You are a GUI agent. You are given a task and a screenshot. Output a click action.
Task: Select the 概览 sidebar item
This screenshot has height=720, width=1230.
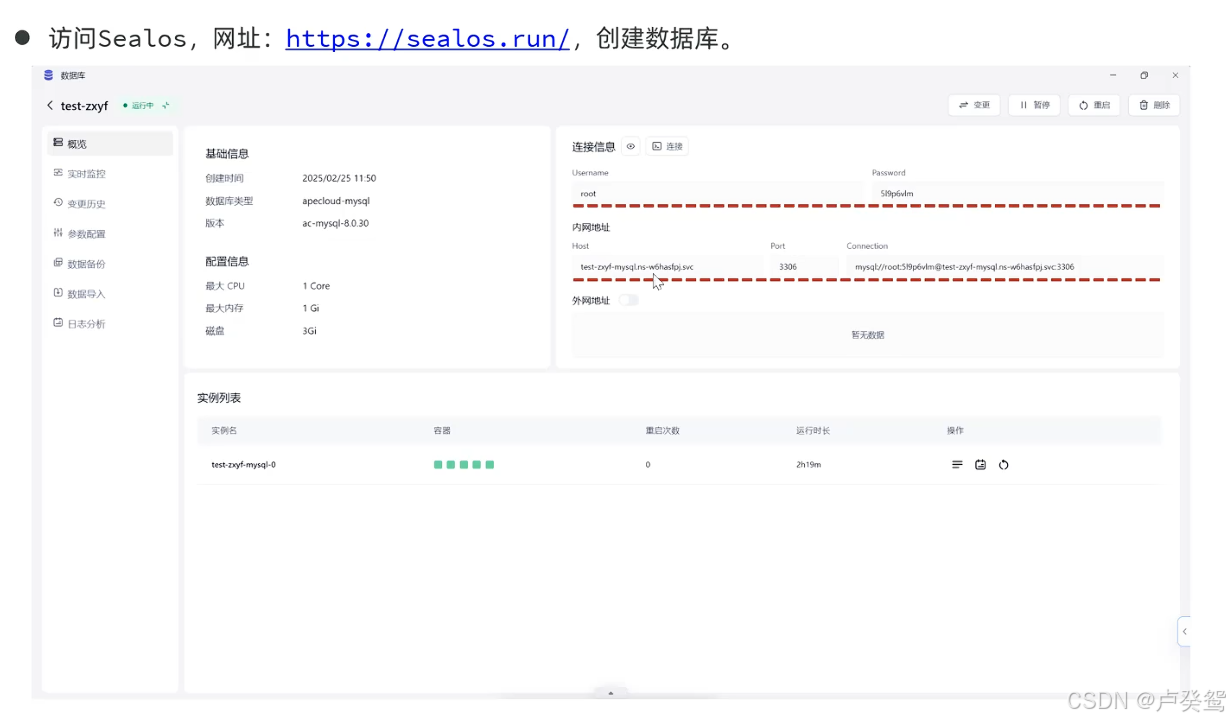point(110,143)
